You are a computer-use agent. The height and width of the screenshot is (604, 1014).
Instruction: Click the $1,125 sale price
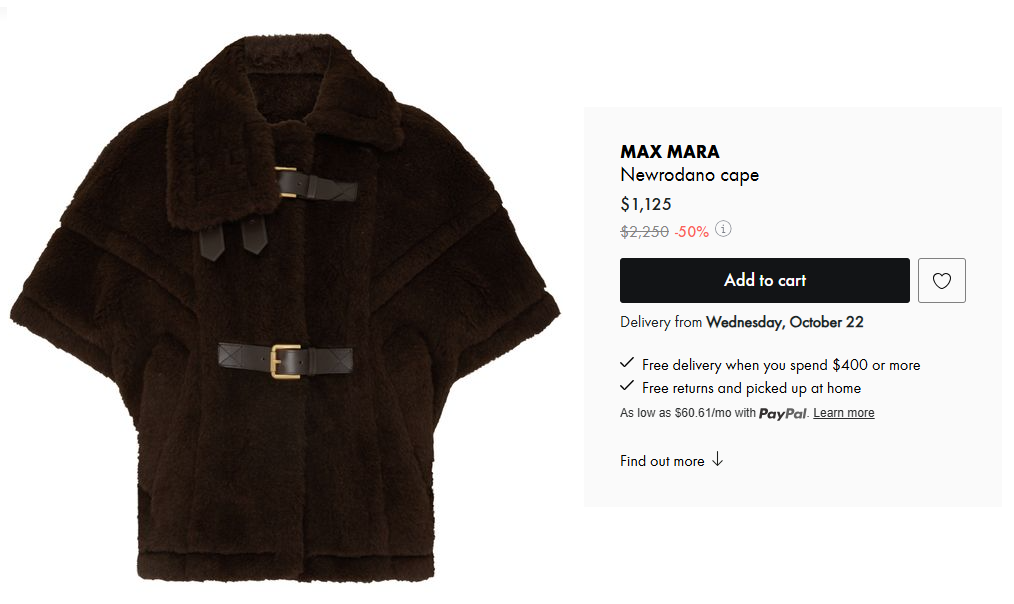[645, 205]
